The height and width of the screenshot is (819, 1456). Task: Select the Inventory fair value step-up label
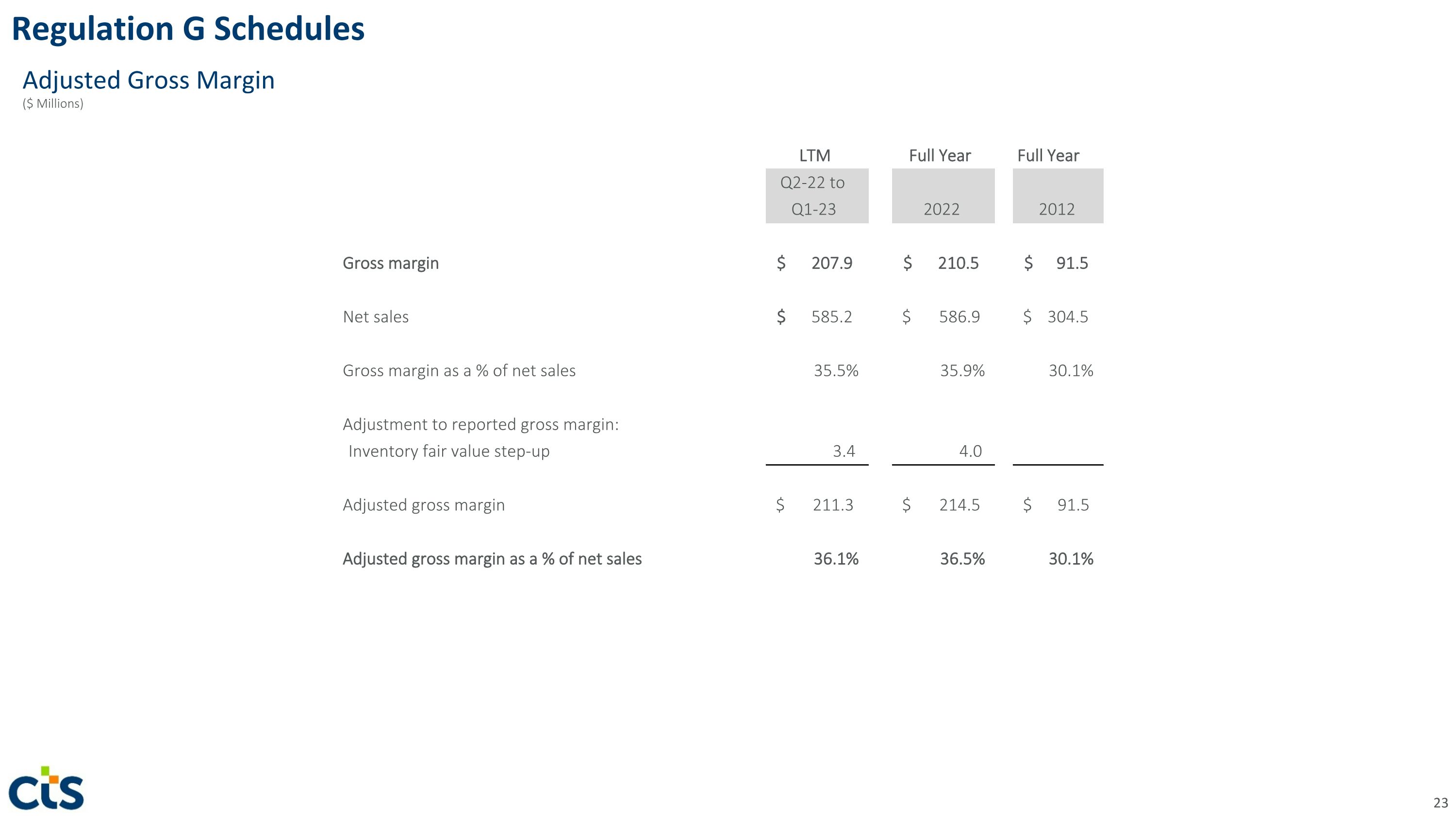coord(448,451)
